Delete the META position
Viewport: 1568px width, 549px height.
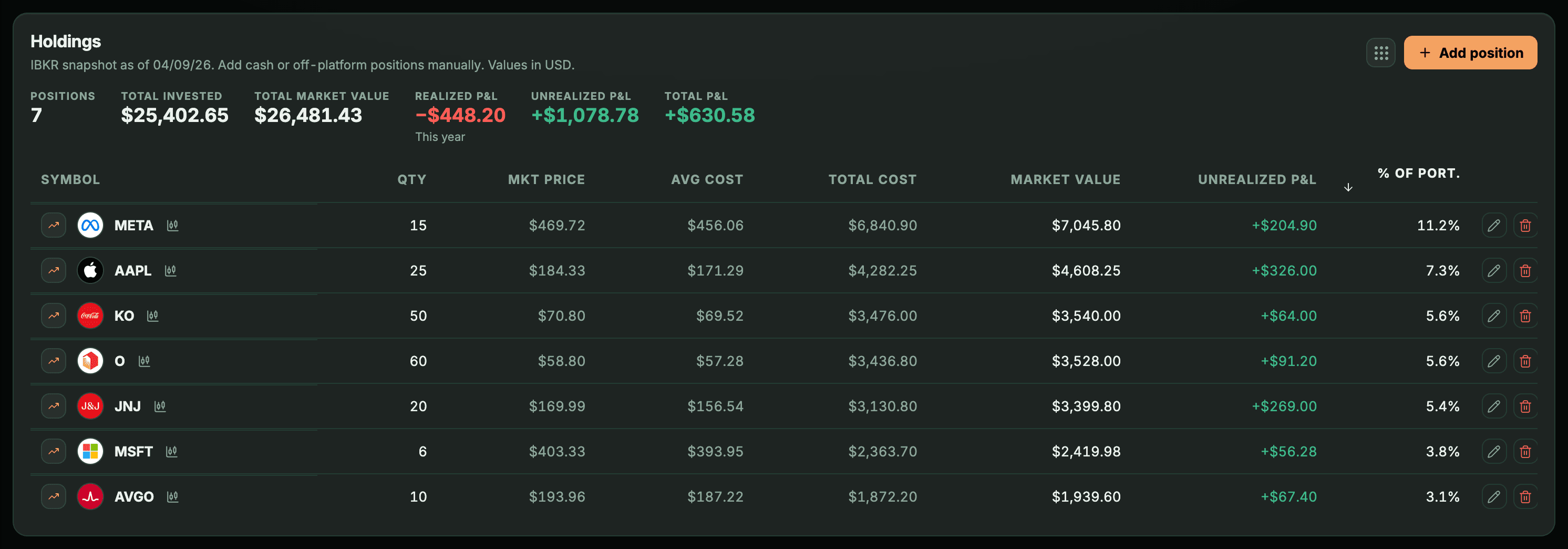point(1525,226)
